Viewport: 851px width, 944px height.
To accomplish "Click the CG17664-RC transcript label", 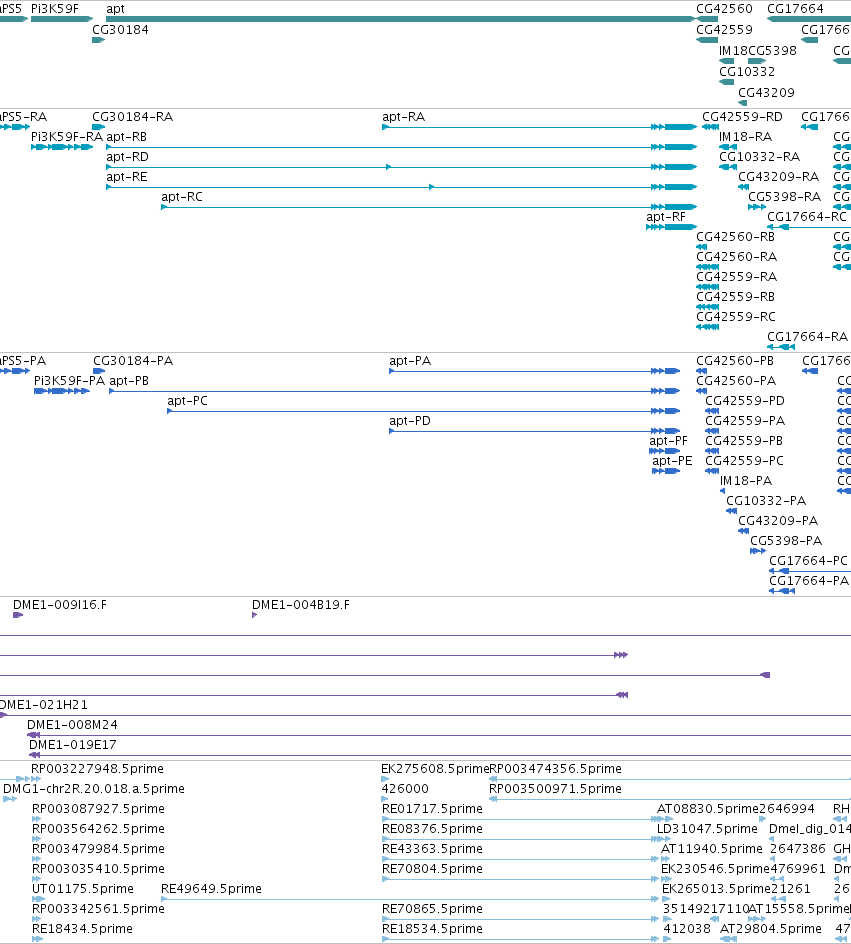I will pos(807,217).
